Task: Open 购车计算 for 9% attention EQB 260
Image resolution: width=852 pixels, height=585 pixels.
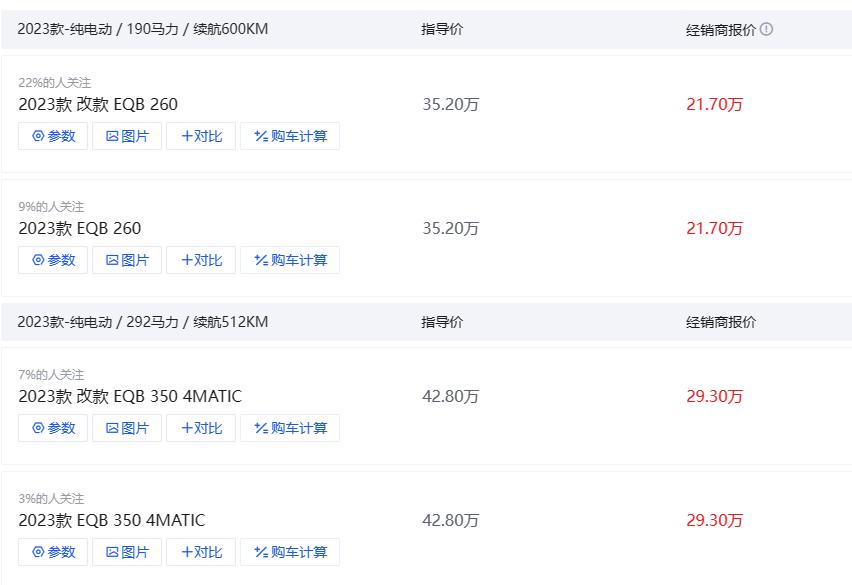Action: coord(290,260)
